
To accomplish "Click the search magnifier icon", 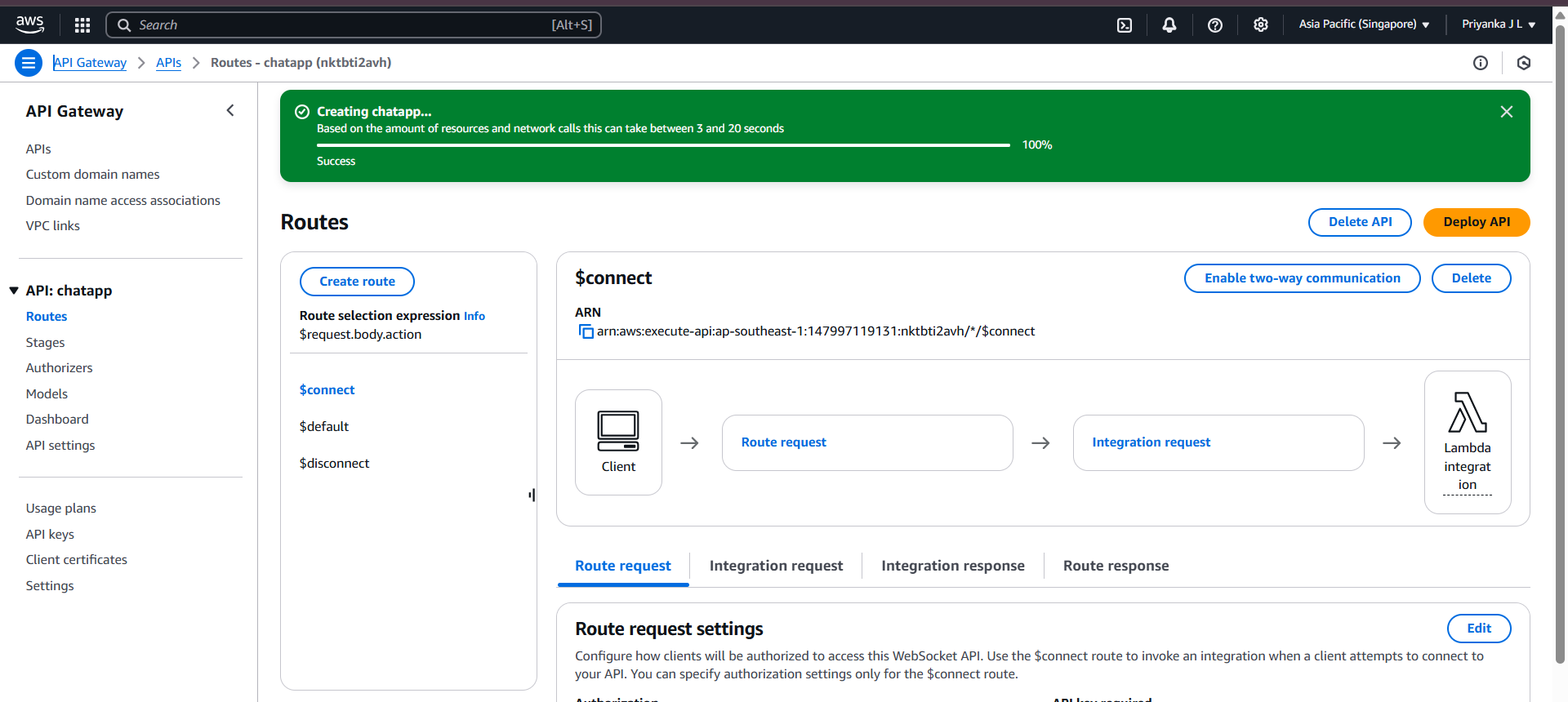I will tap(124, 25).
